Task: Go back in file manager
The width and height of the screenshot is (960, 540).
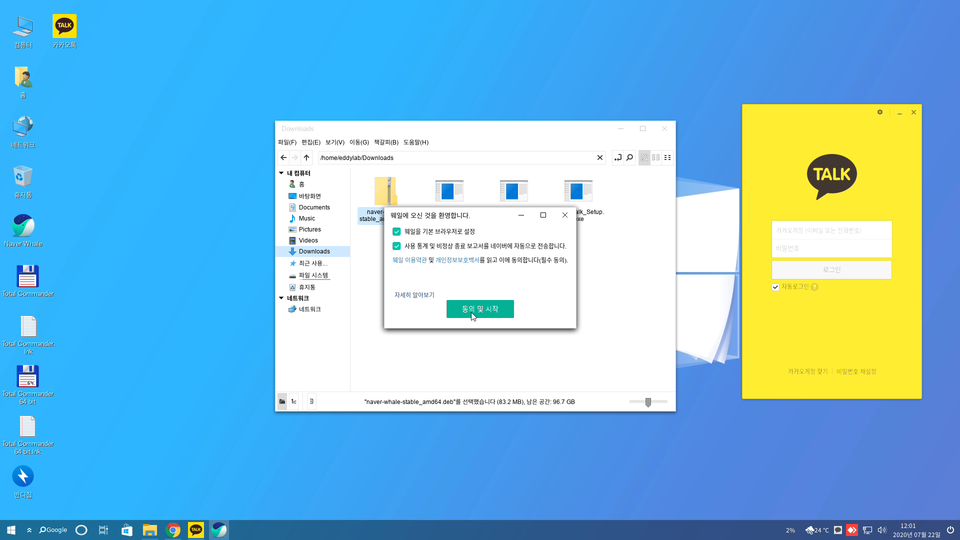Action: coord(283,157)
